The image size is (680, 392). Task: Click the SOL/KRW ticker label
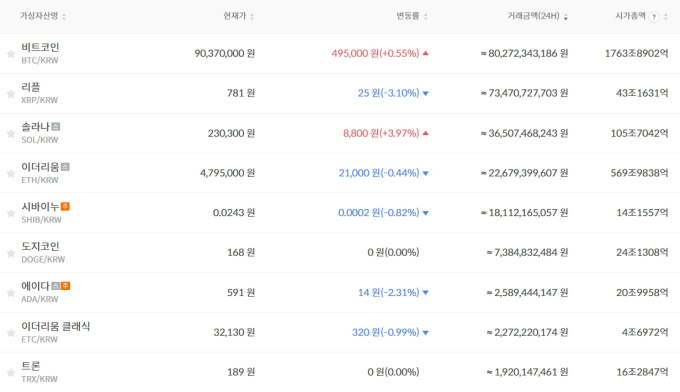39,140
